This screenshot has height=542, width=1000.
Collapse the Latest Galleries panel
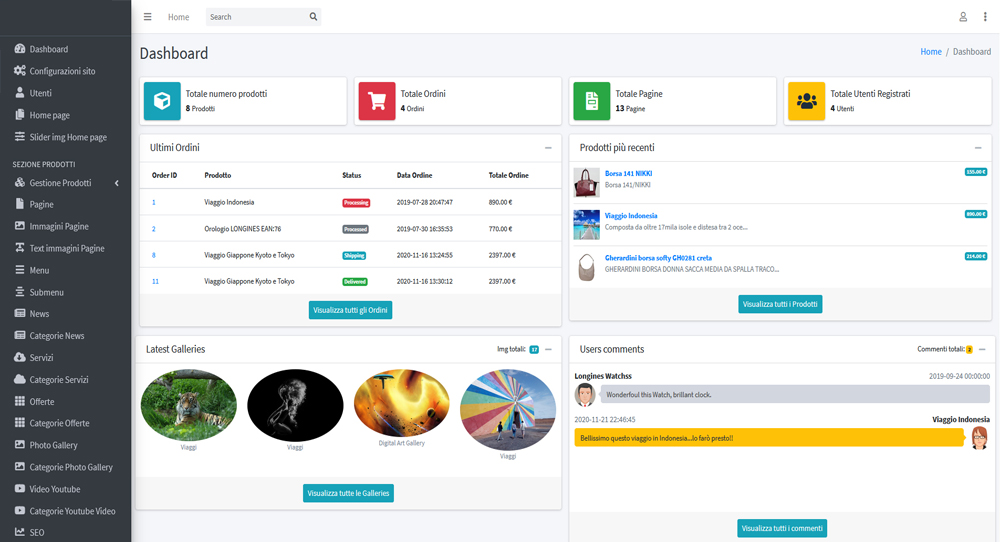click(x=548, y=349)
